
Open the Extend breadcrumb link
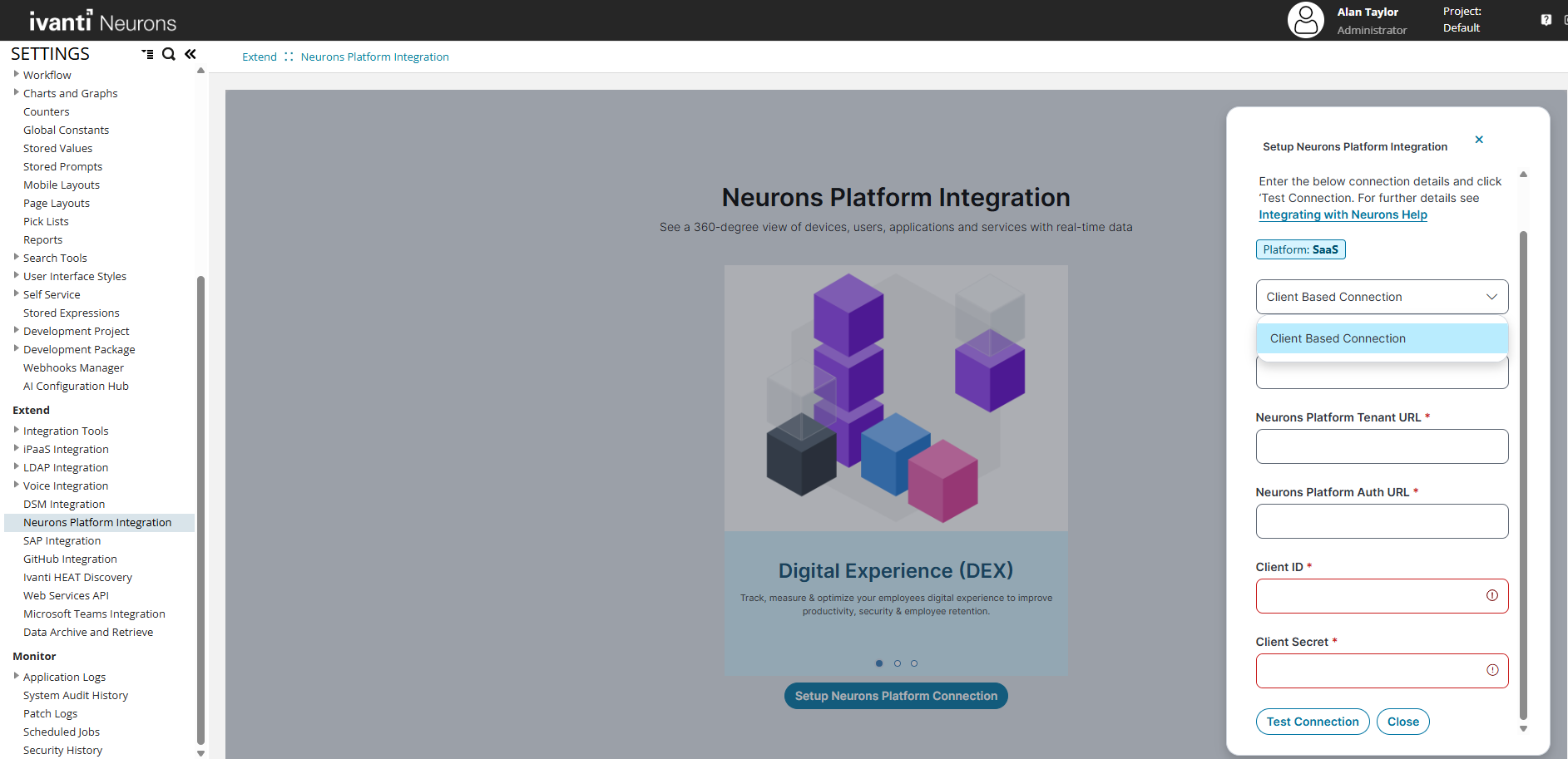coord(259,57)
